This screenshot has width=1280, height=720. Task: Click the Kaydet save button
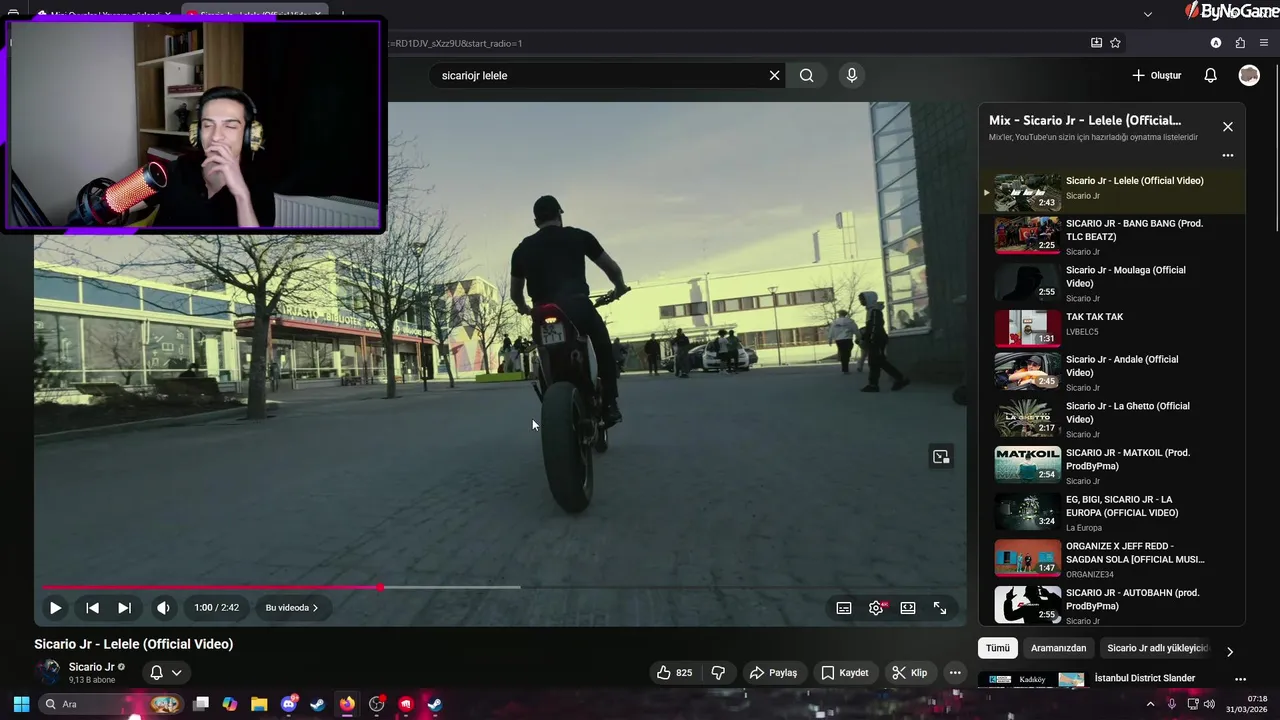845,673
